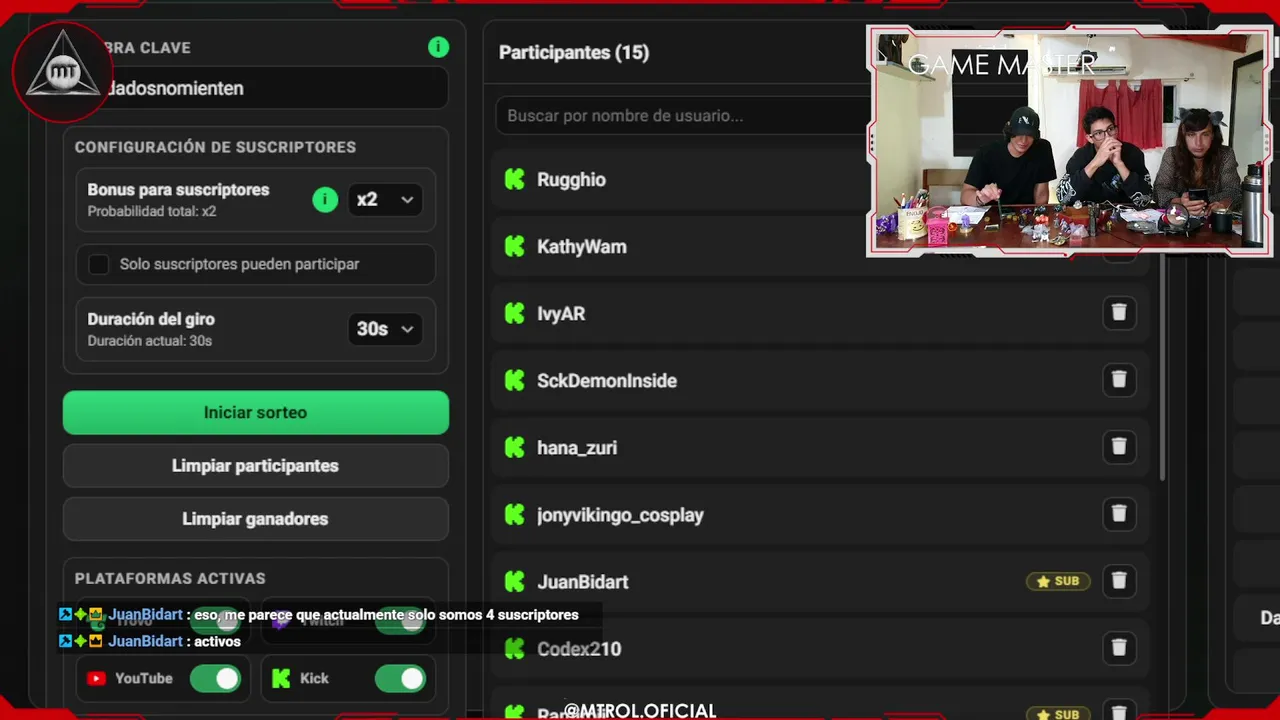This screenshot has height=720, width=1280.
Task: Click the Kick logo beside Codex210
Action: [x=514, y=648]
